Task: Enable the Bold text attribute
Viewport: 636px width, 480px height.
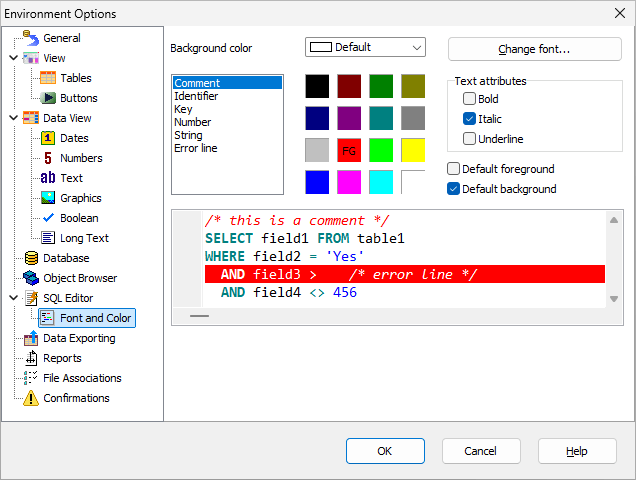Action: pyautogui.click(x=469, y=99)
